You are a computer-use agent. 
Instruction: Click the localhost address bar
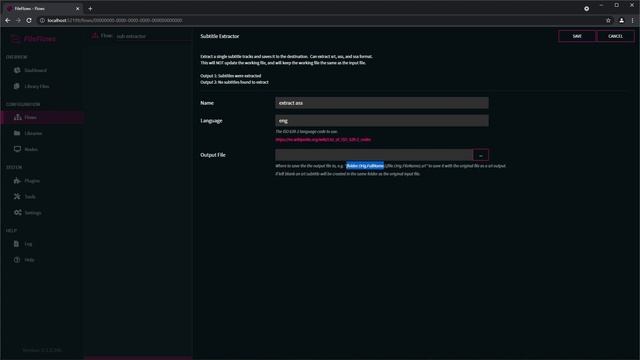(322, 20)
